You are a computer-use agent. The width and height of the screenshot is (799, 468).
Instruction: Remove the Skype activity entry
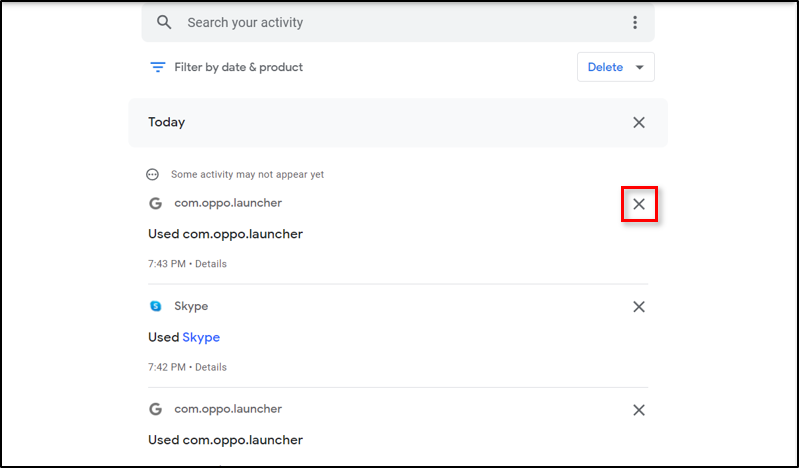click(639, 307)
